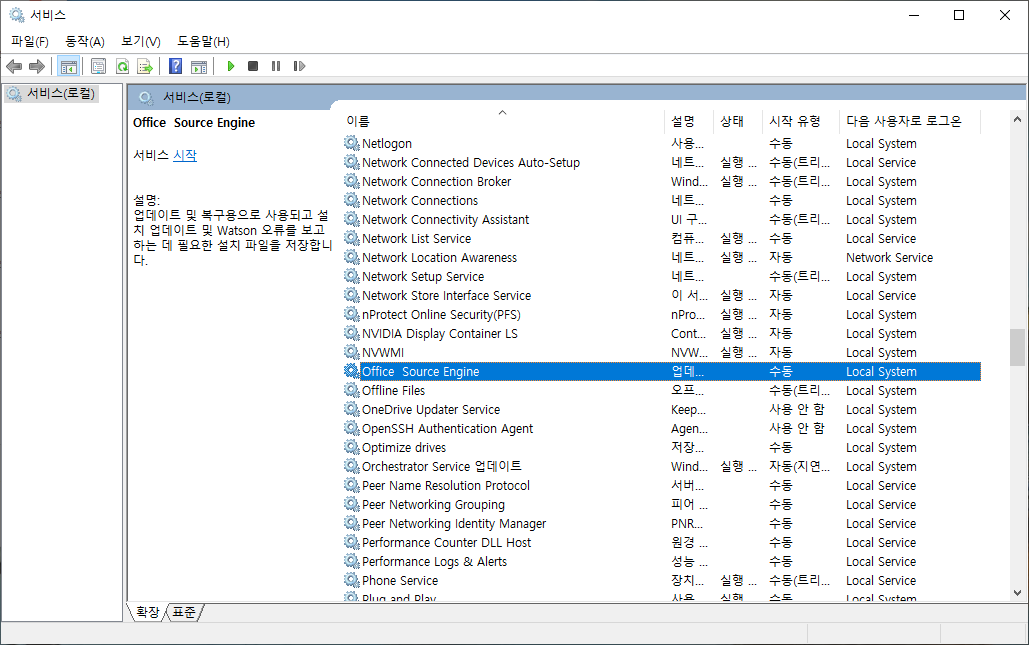Click the scrollbar down arrow
The image size is (1029, 645).
(x=1017, y=593)
